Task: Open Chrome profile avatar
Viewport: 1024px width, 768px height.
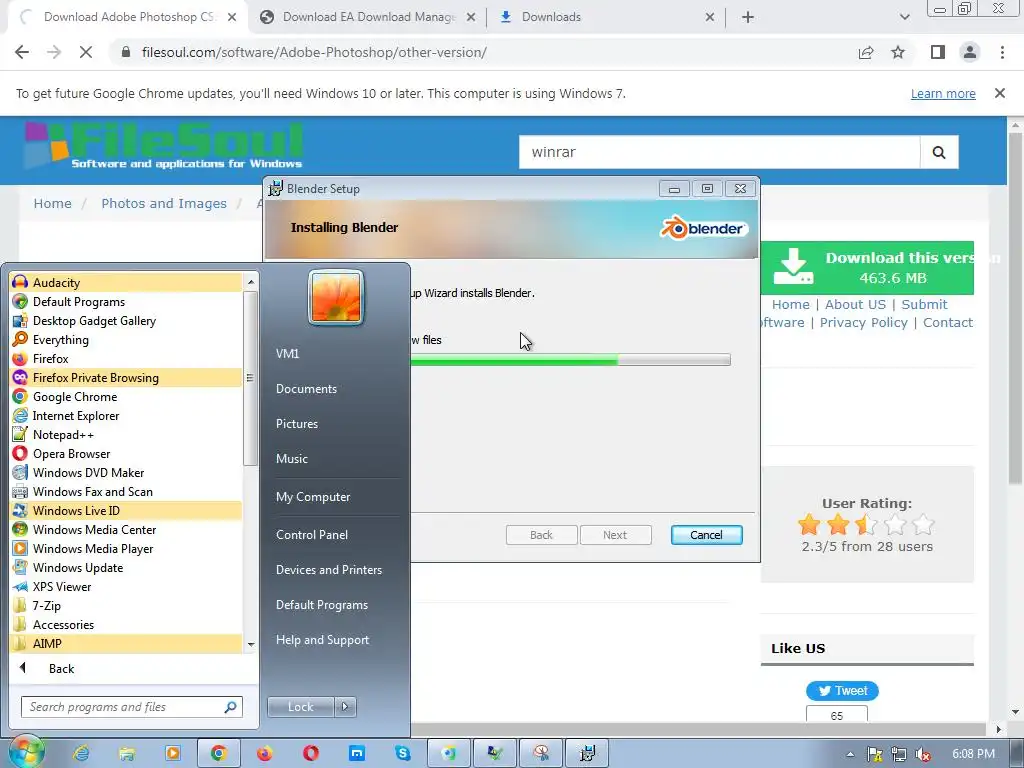Action: click(x=970, y=52)
